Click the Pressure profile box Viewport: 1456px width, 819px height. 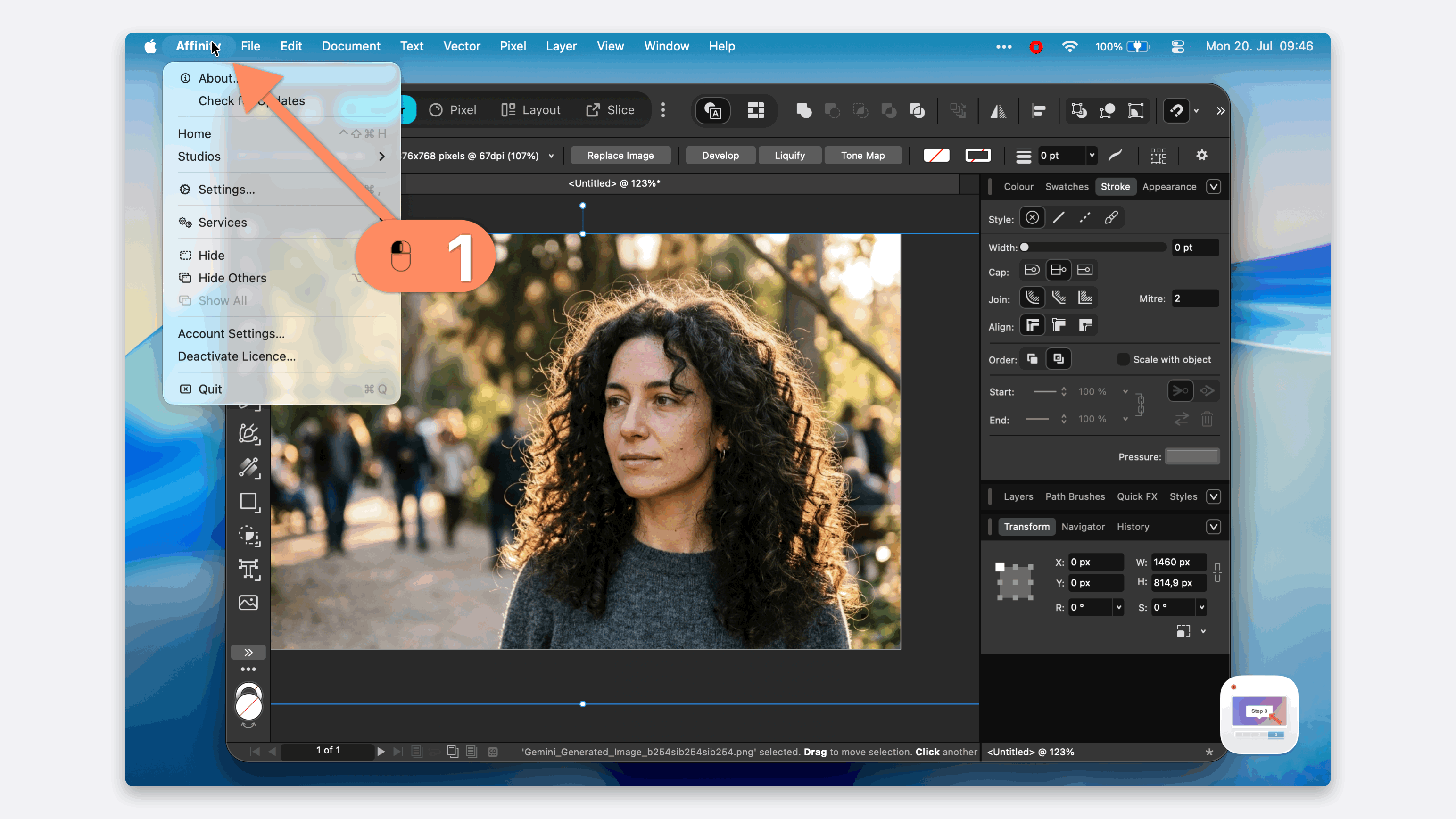tap(1192, 457)
